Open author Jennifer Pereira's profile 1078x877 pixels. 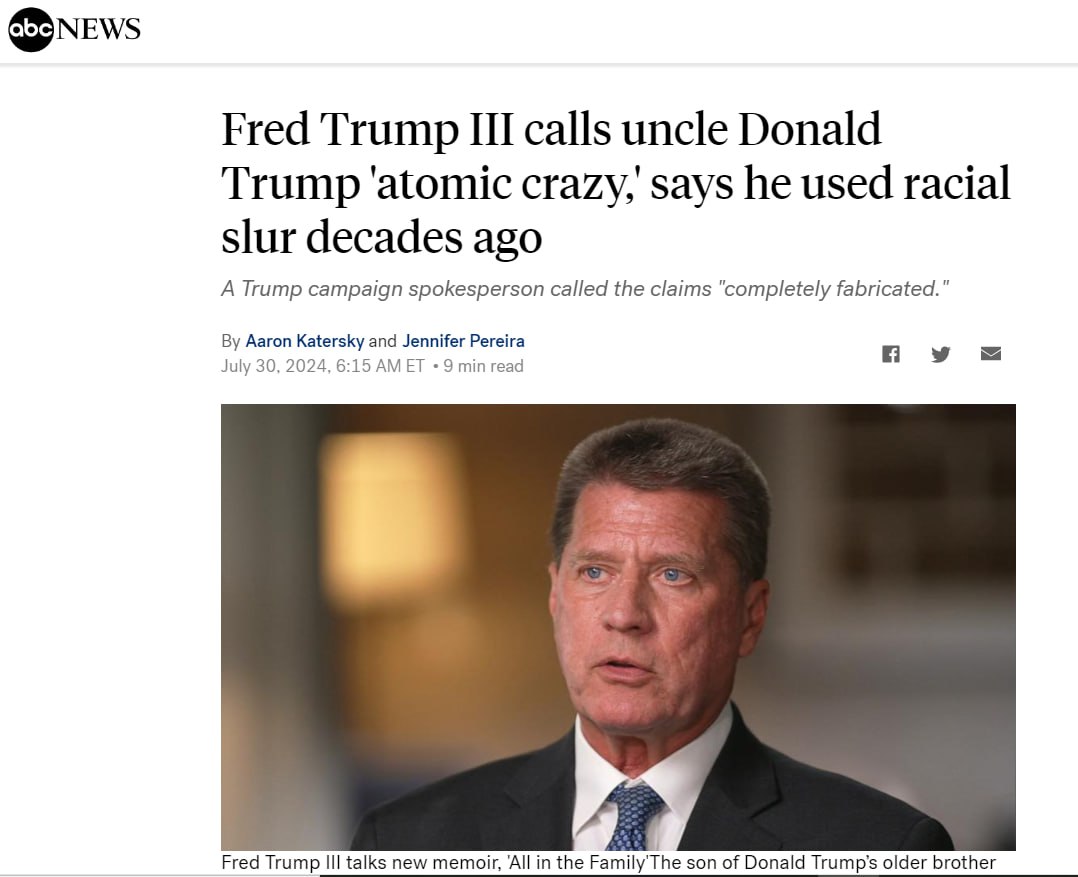tap(463, 341)
